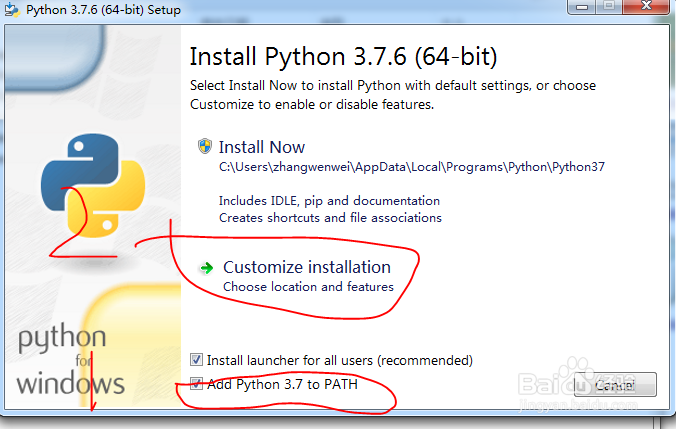Toggle Add Python 3.7 to PATH checkbox
676x429 pixels.
click(x=196, y=383)
